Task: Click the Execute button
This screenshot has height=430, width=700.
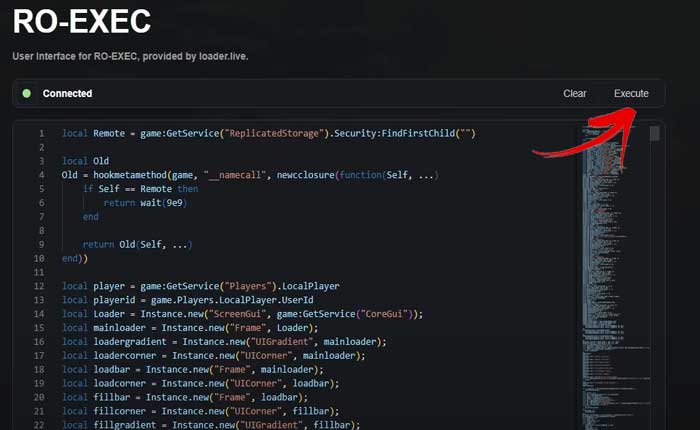Action: pyautogui.click(x=630, y=94)
